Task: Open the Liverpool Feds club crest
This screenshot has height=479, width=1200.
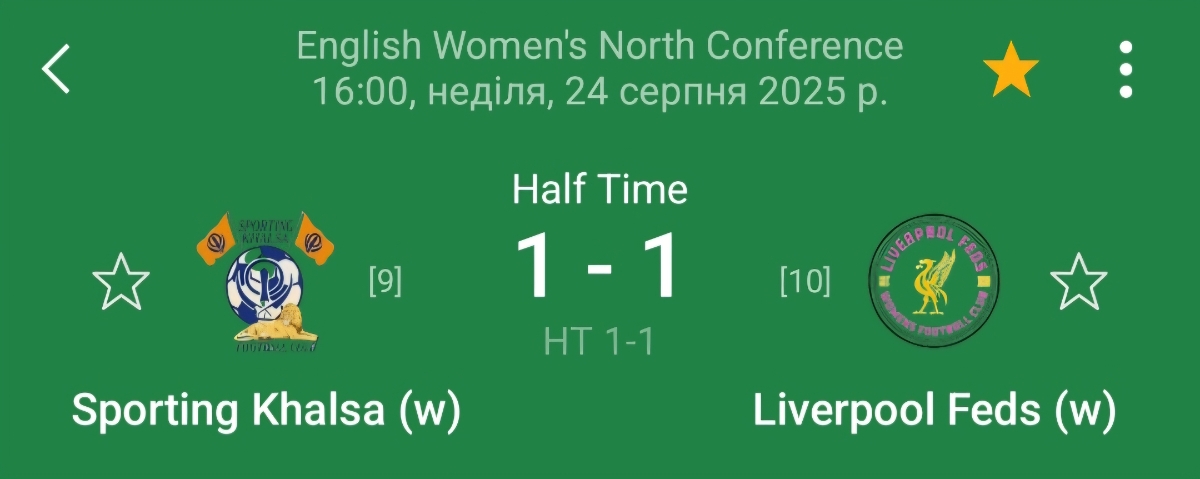Action: [935, 282]
